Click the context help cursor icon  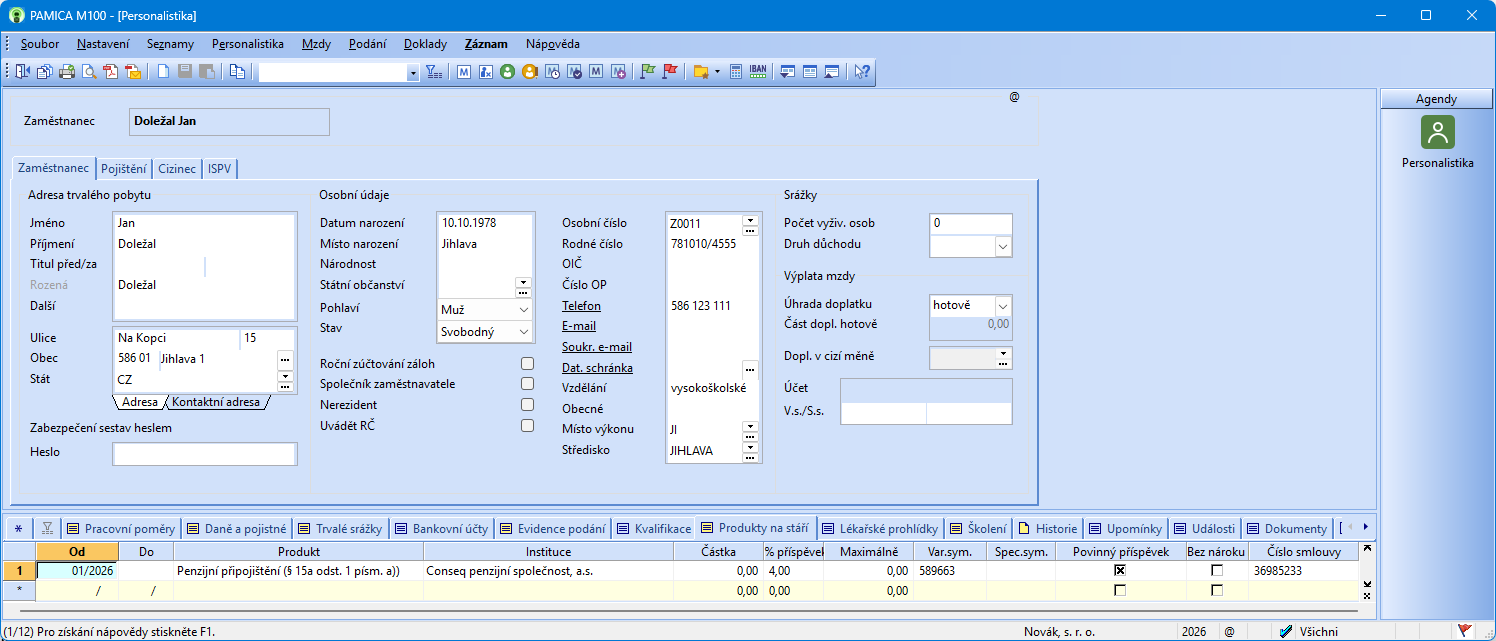pos(861,72)
